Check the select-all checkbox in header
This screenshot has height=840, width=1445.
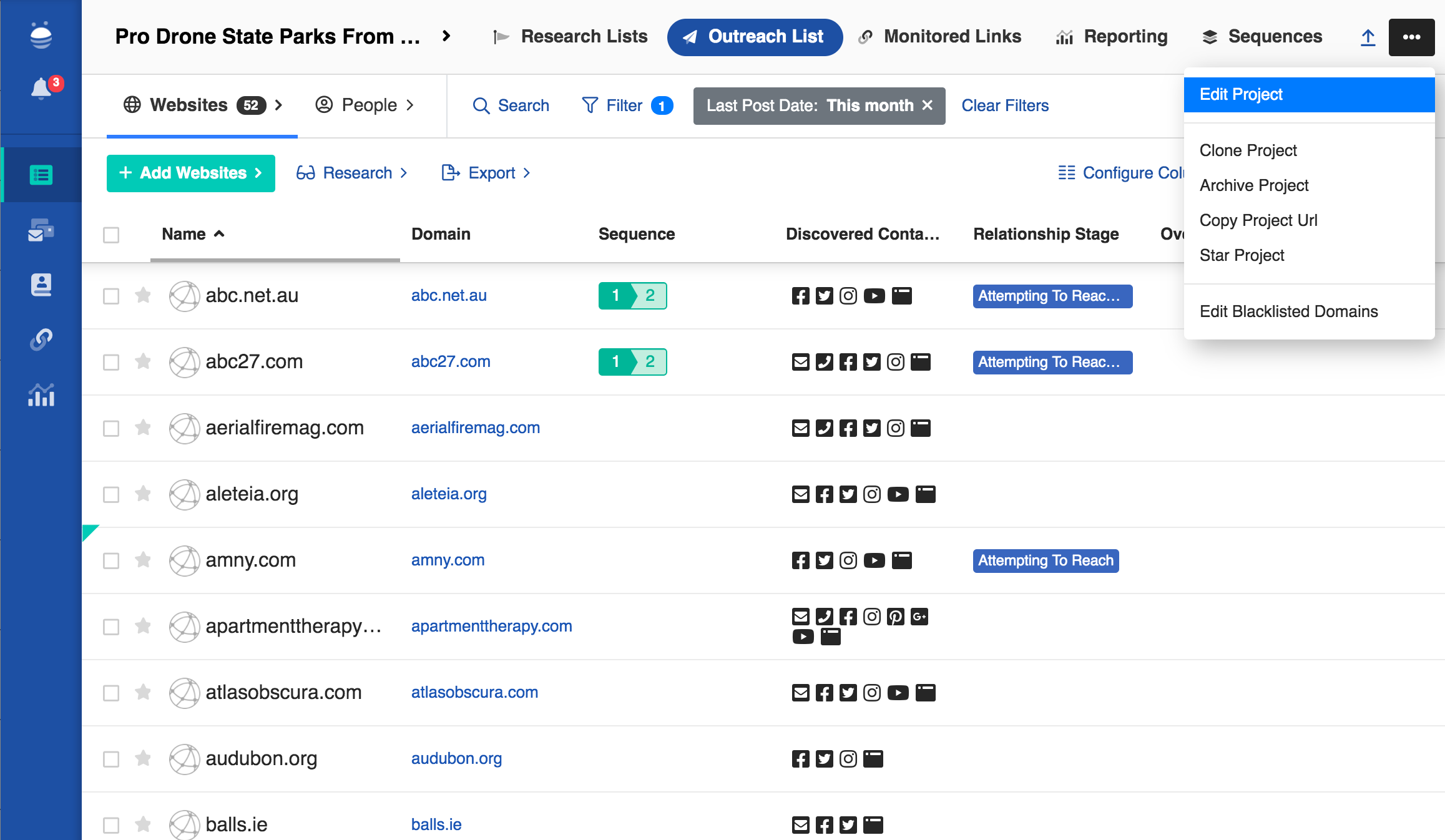tap(111, 235)
